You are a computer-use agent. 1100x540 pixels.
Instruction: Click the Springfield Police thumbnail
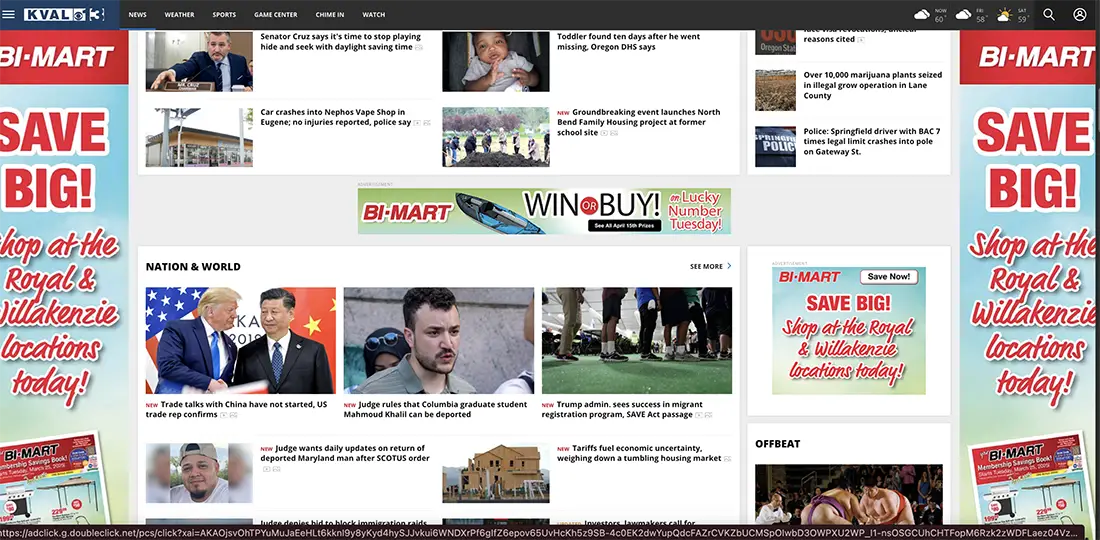pyautogui.click(x=775, y=146)
